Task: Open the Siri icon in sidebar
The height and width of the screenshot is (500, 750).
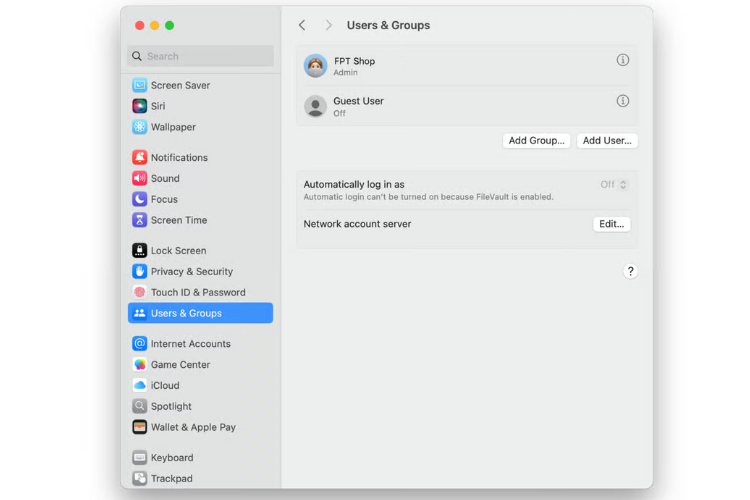Action: (x=140, y=106)
